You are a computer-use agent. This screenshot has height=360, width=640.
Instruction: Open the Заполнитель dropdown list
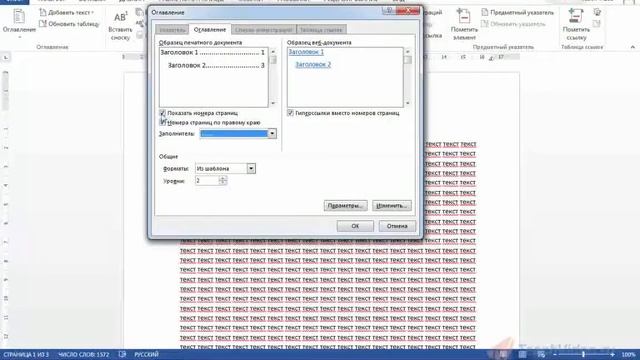pyautogui.click(x=272, y=133)
